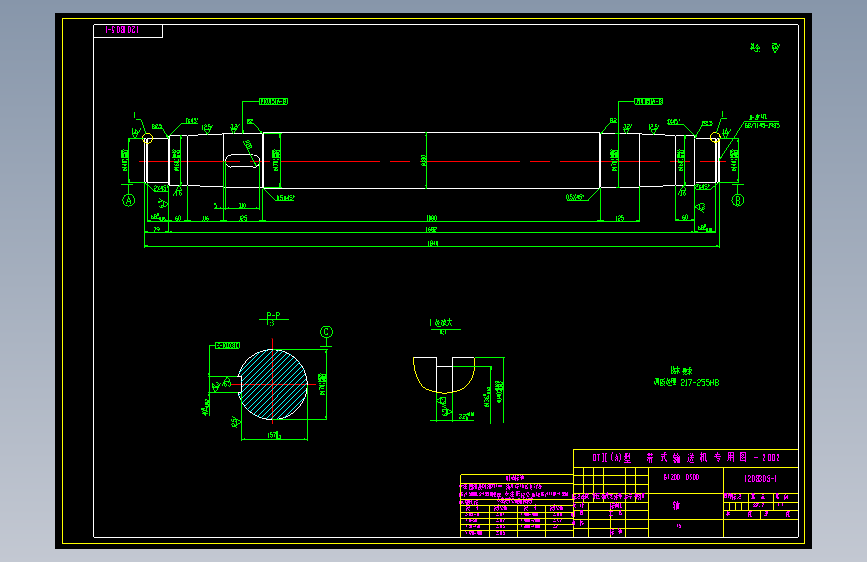Select the hatched circular P-P cross-section

click(x=273, y=384)
